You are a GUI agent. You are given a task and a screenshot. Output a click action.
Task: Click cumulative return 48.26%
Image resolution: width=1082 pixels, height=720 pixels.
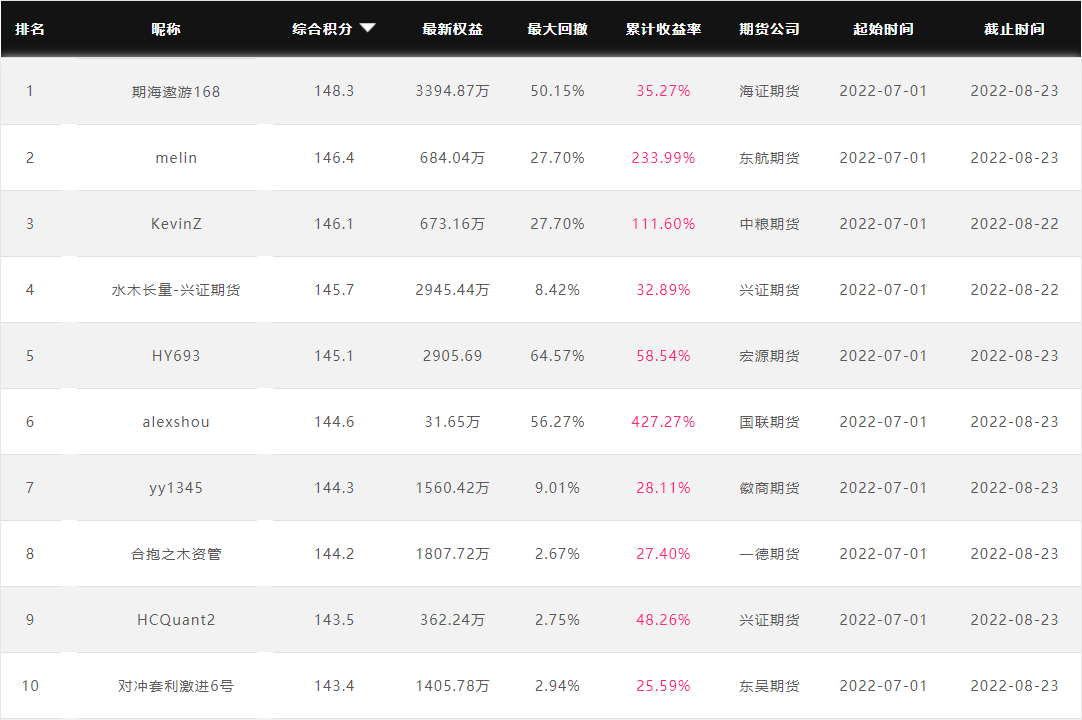click(x=663, y=620)
